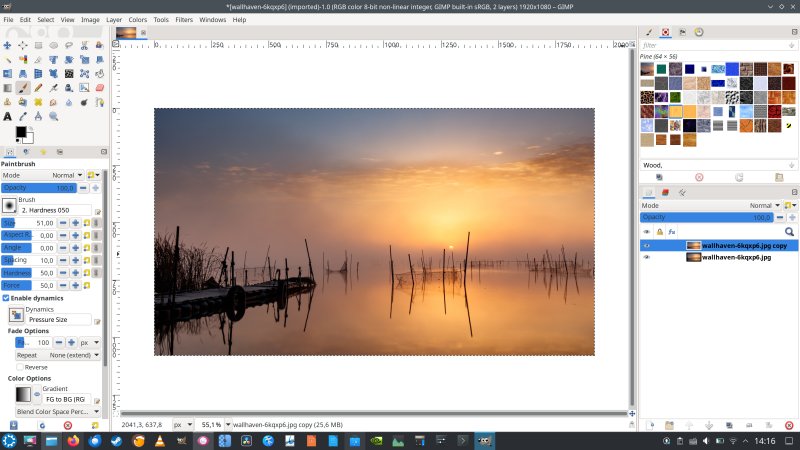The image size is (800, 450).
Task: Enable the Reverse checkbox in Fade Options
Action: 20,367
